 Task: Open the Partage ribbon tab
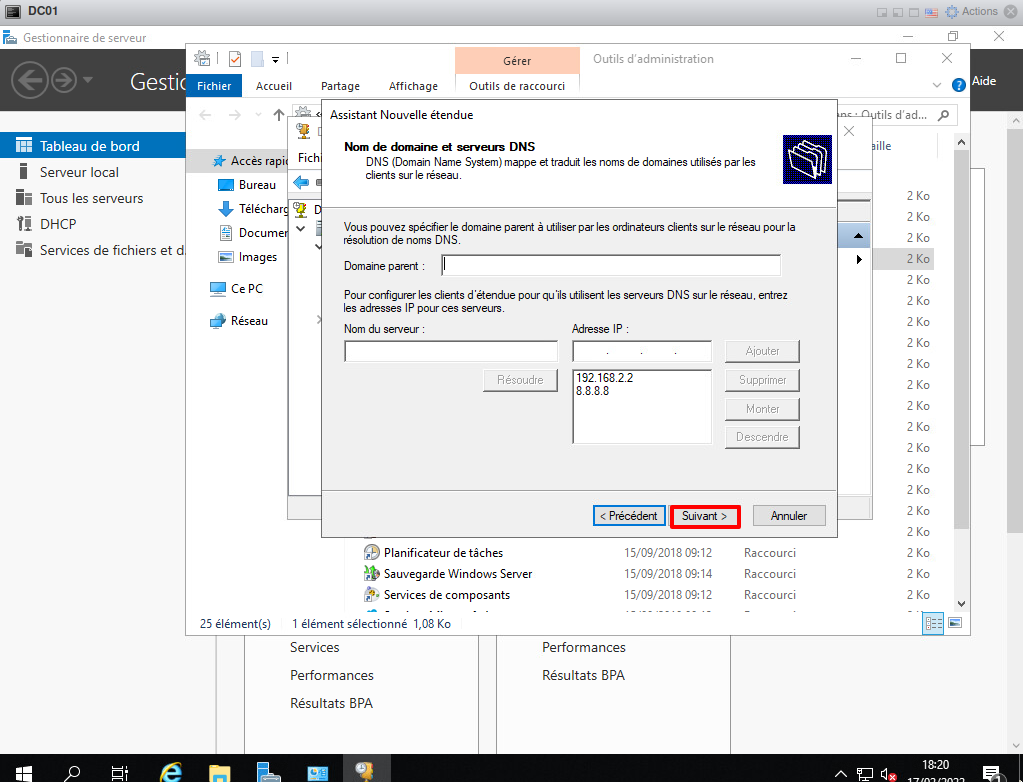pos(340,86)
